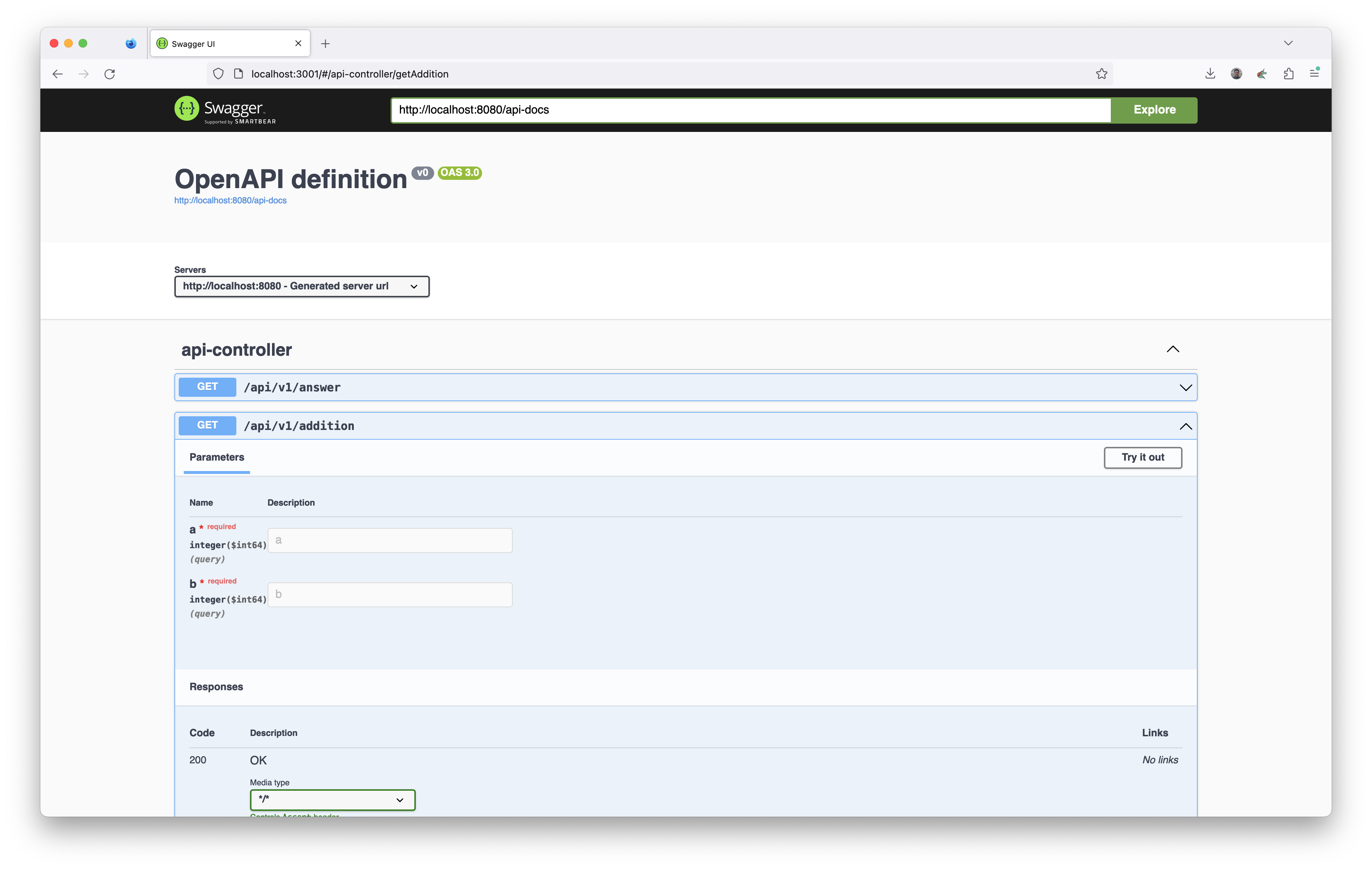Collapse the GET /api/v1/addition operation
1372x870 pixels.
click(x=1185, y=426)
